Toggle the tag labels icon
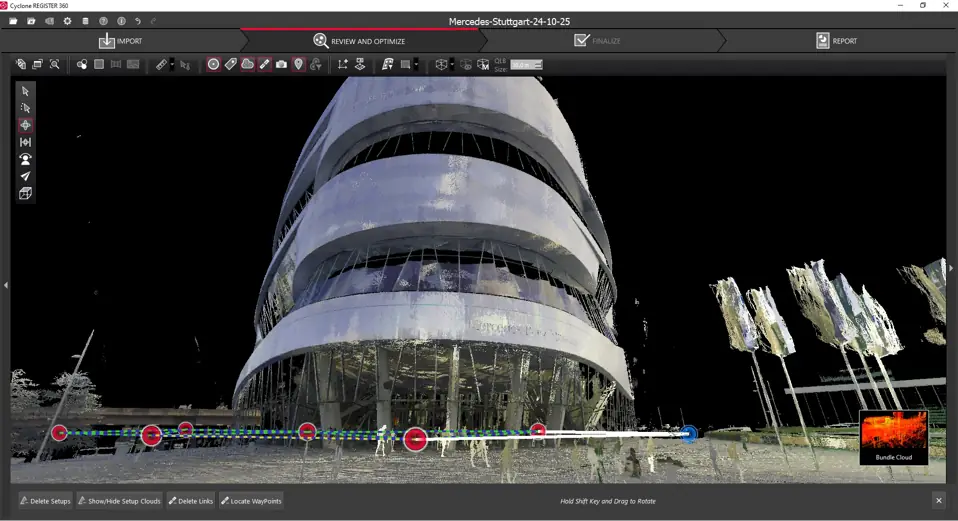 point(230,64)
